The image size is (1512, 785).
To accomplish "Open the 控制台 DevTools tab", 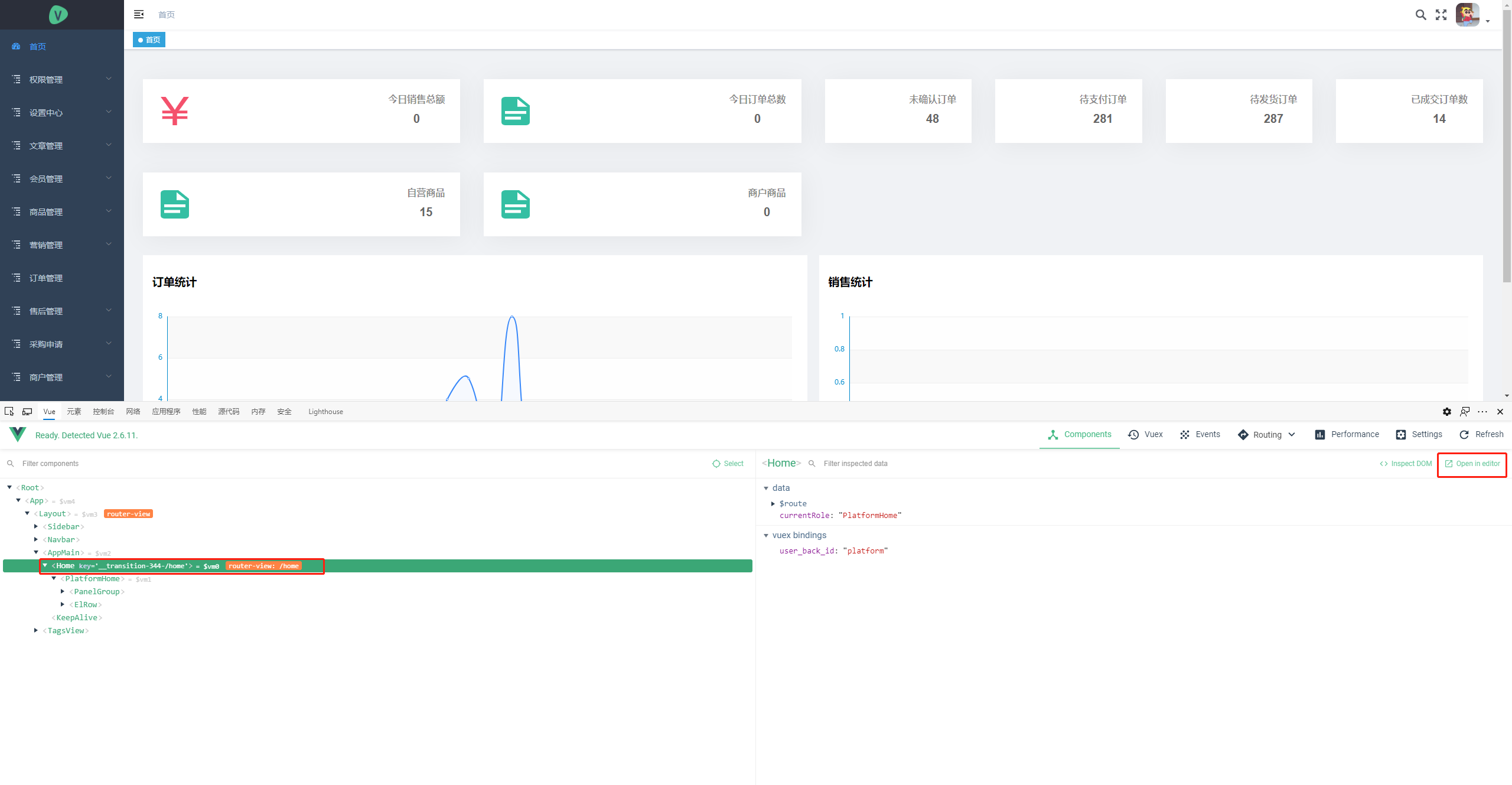I will [x=103, y=412].
